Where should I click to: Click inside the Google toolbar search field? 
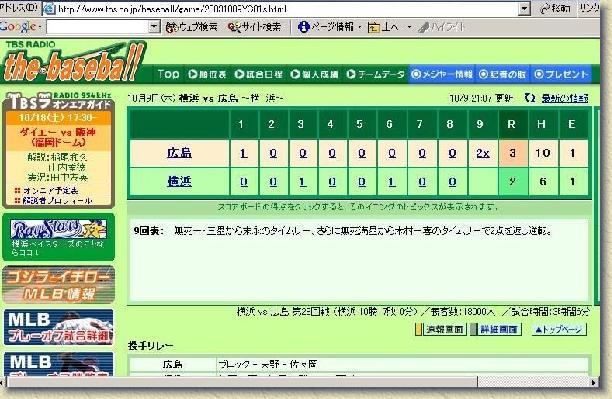click(x=98, y=27)
